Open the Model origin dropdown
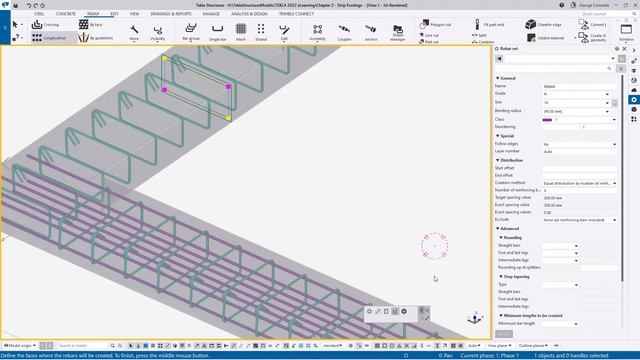The image size is (640, 360). [20, 346]
